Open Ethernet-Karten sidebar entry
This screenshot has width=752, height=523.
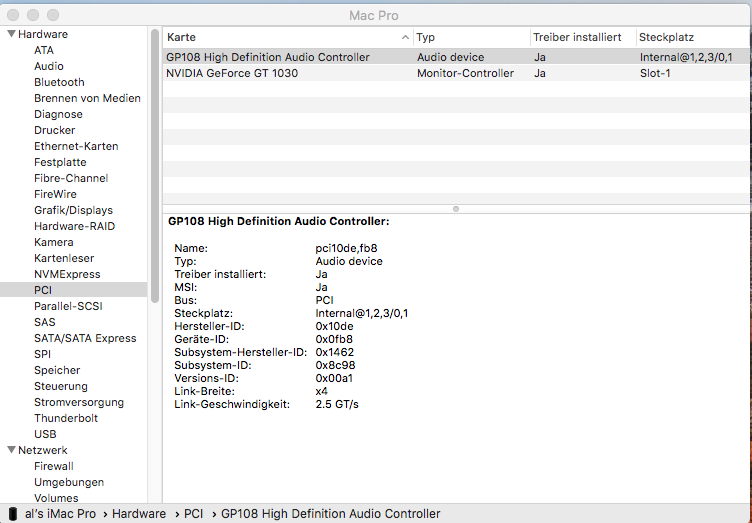(76, 146)
